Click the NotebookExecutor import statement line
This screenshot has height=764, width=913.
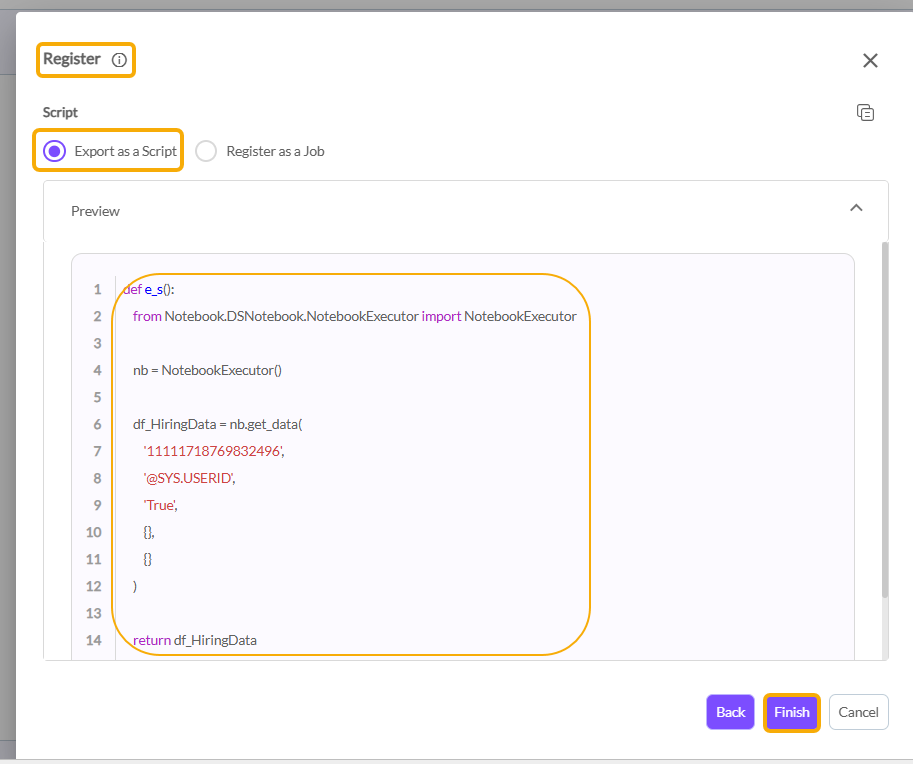click(354, 316)
